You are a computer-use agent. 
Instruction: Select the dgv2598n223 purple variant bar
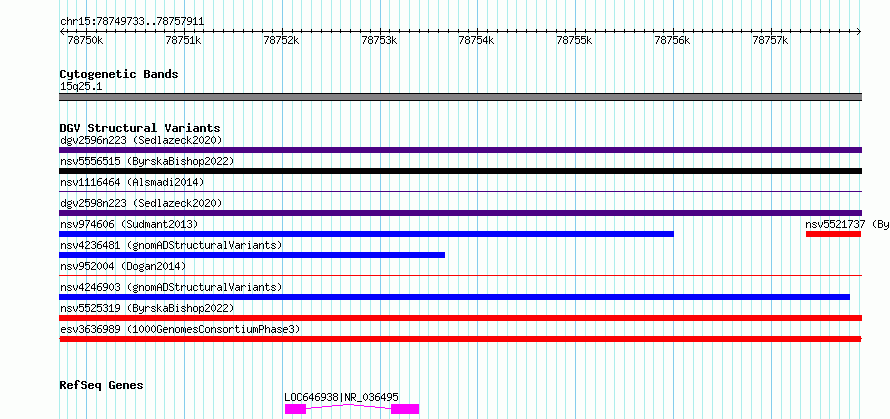click(x=460, y=213)
